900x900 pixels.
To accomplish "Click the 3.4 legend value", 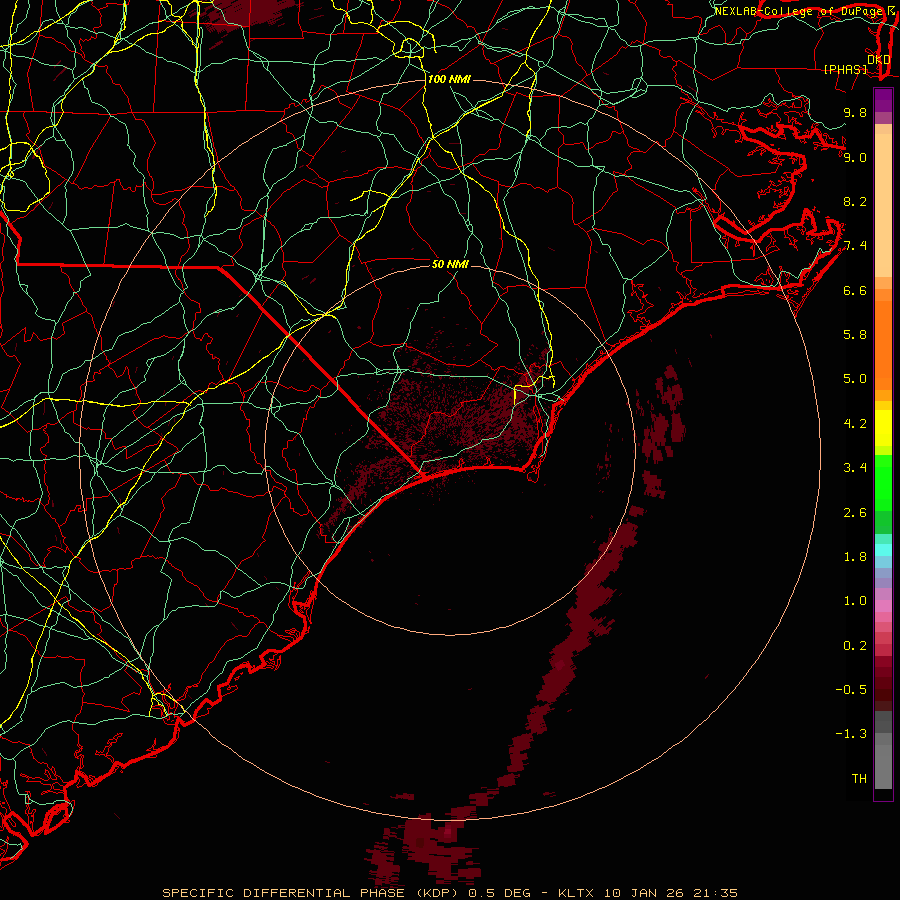I will [x=855, y=468].
